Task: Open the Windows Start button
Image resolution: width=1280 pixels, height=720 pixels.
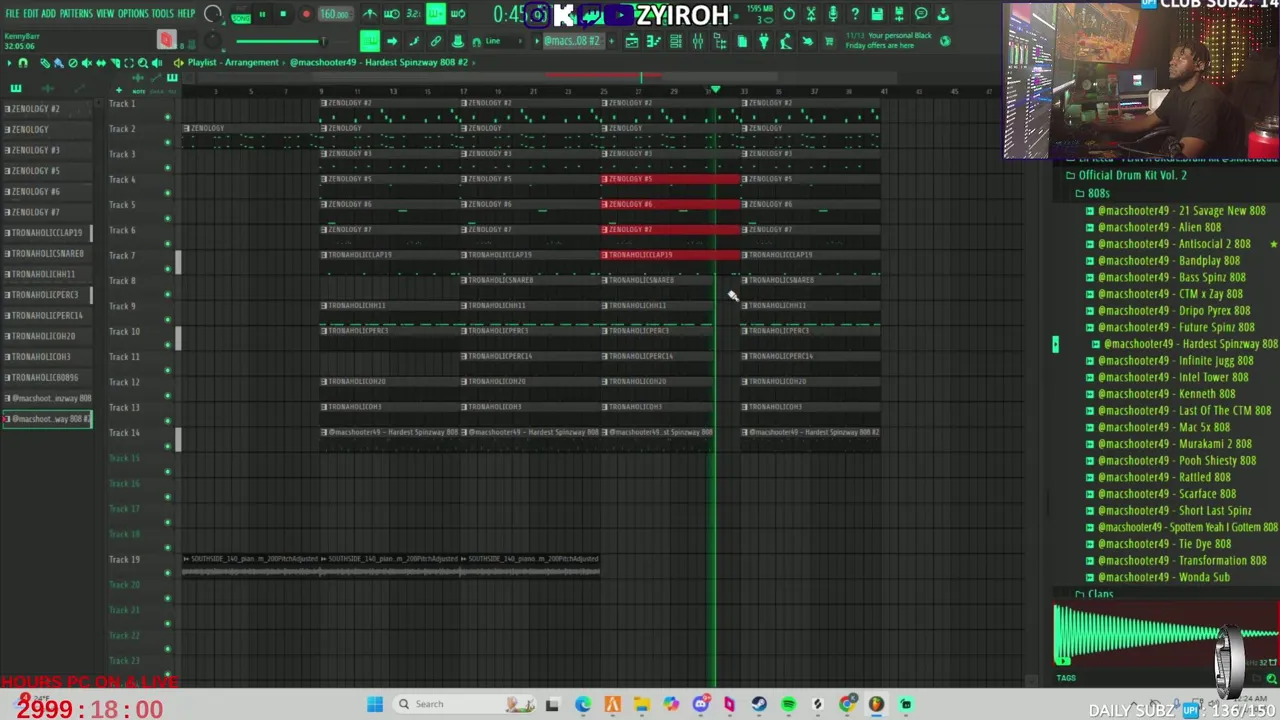Action: [x=375, y=704]
